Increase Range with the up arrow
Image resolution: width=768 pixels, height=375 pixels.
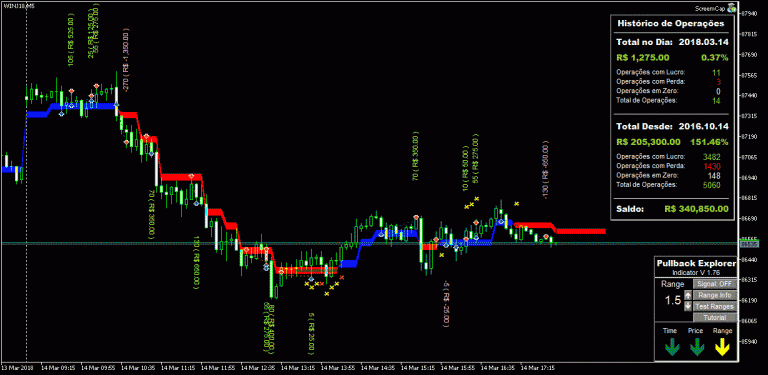pos(688,295)
